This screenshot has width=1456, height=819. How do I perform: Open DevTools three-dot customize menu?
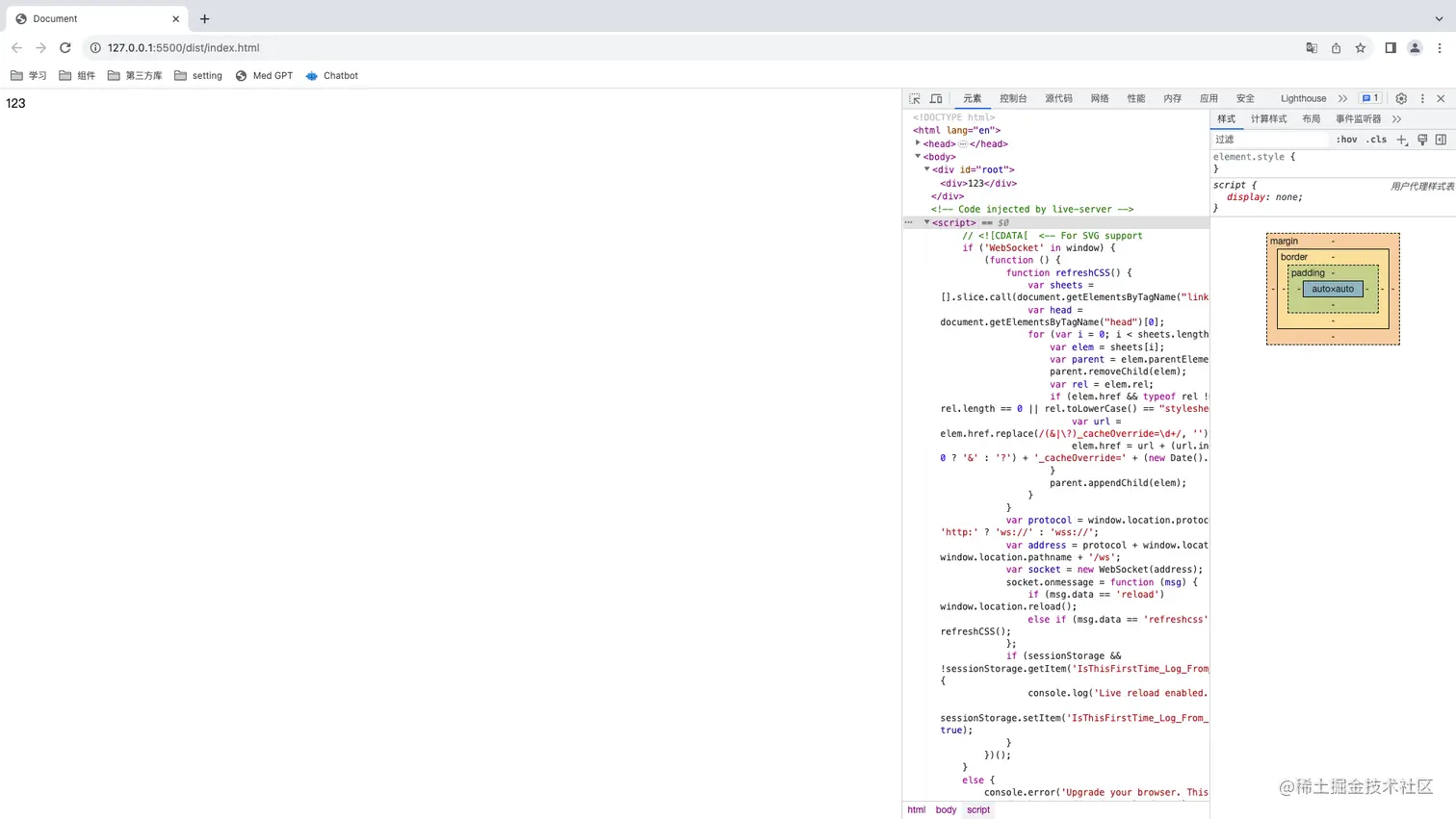(1422, 98)
